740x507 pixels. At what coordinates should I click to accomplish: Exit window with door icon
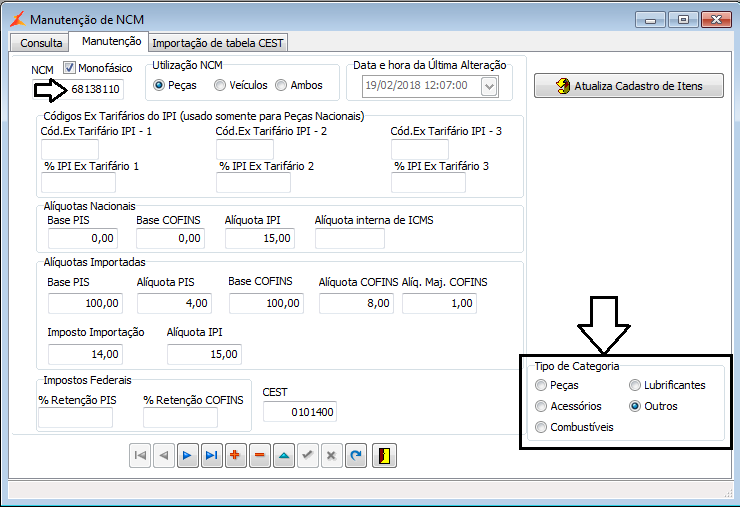(384, 456)
